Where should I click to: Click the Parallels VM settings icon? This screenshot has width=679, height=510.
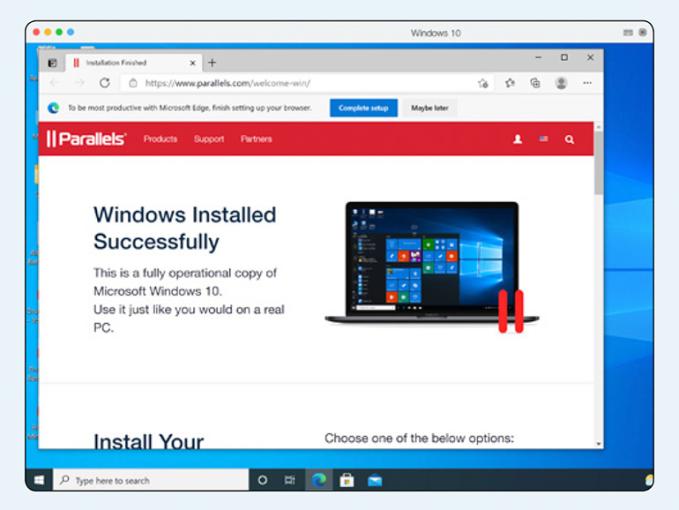(x=643, y=32)
